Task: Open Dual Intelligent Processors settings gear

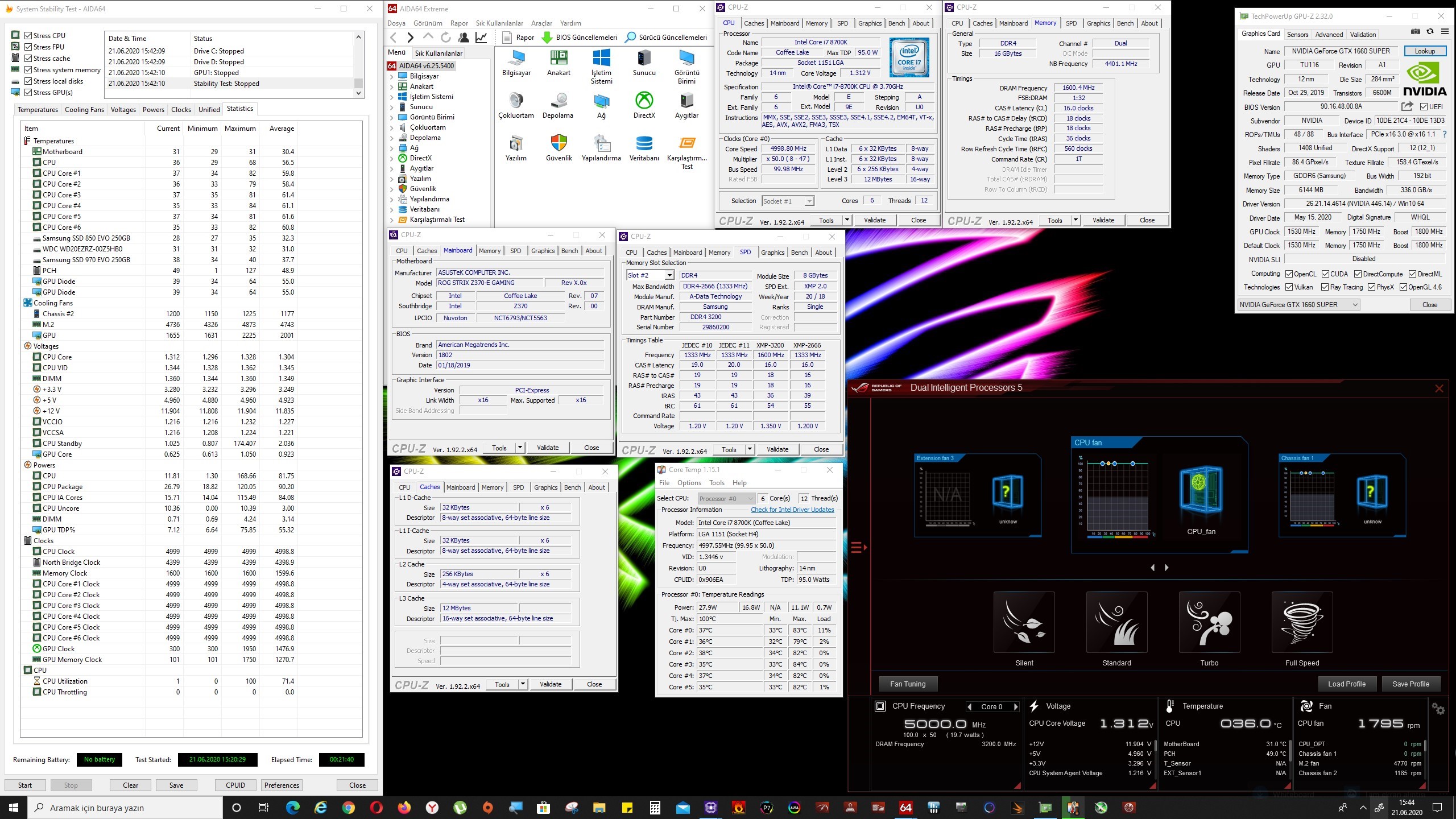Action: coord(1438,709)
